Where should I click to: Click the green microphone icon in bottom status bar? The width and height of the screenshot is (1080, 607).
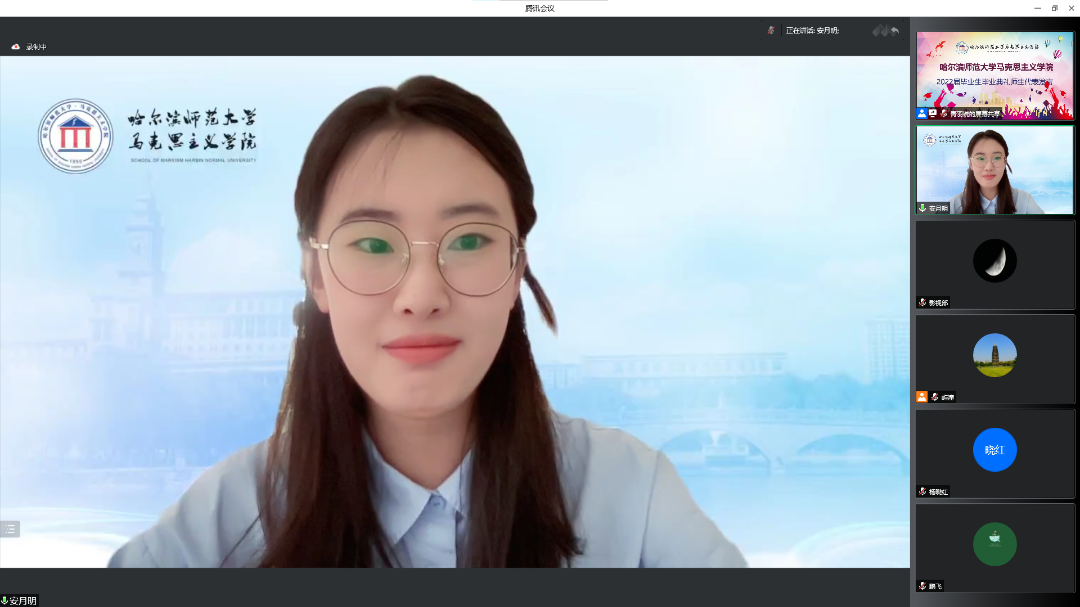tap(5, 600)
